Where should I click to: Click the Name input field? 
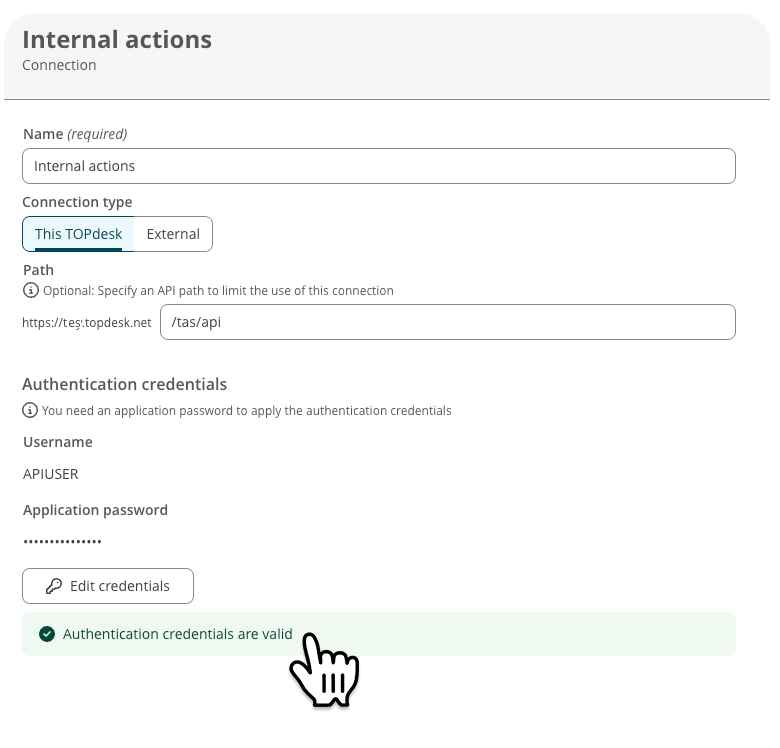[378, 166]
